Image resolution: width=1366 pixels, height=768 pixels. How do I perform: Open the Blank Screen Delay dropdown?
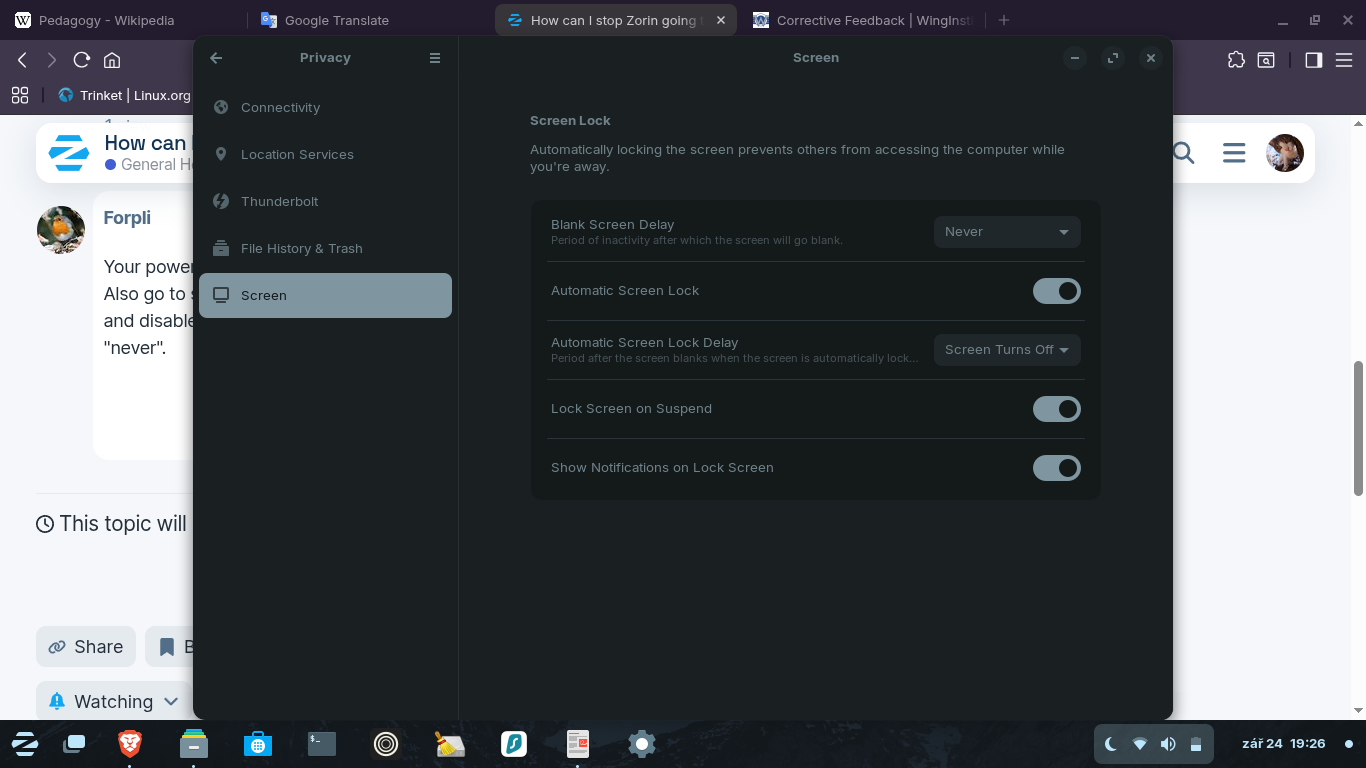[x=1006, y=232]
